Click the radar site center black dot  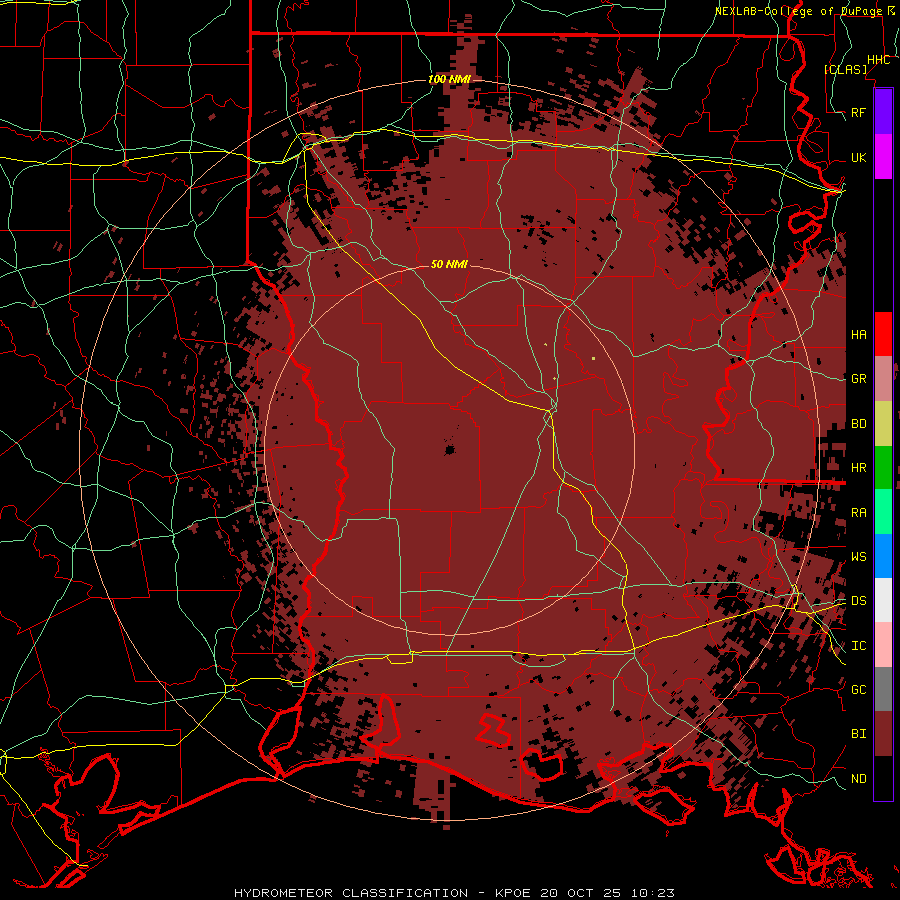click(x=449, y=450)
